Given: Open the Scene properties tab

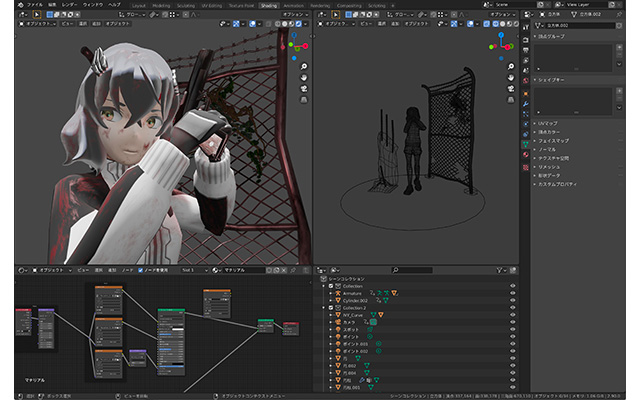Looking at the screenshot, I should 526,71.
